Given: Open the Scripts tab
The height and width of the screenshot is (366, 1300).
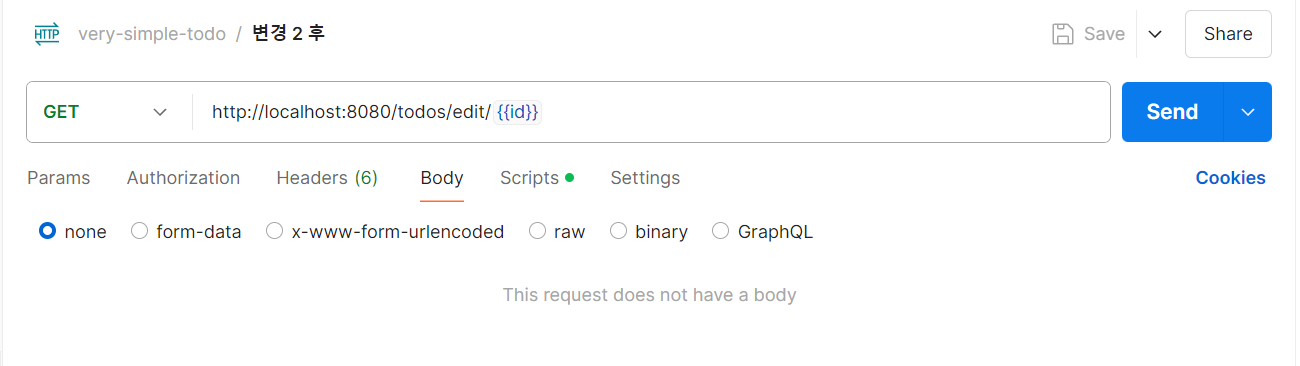Looking at the screenshot, I should (x=537, y=178).
